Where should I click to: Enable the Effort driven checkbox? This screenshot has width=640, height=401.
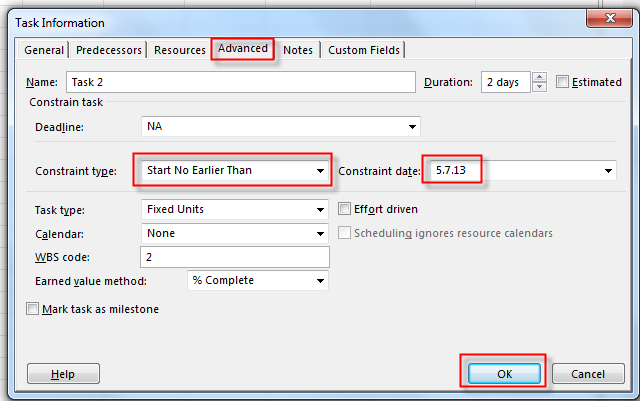tap(345, 210)
